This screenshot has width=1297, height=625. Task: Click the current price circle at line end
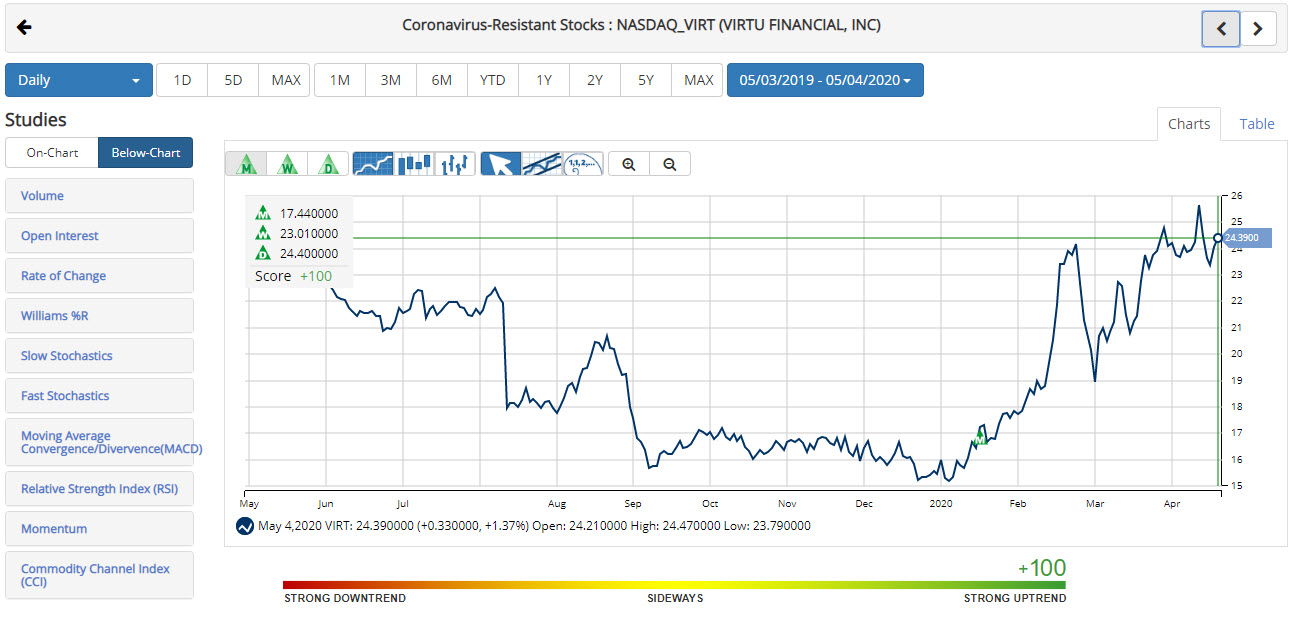pos(1217,238)
